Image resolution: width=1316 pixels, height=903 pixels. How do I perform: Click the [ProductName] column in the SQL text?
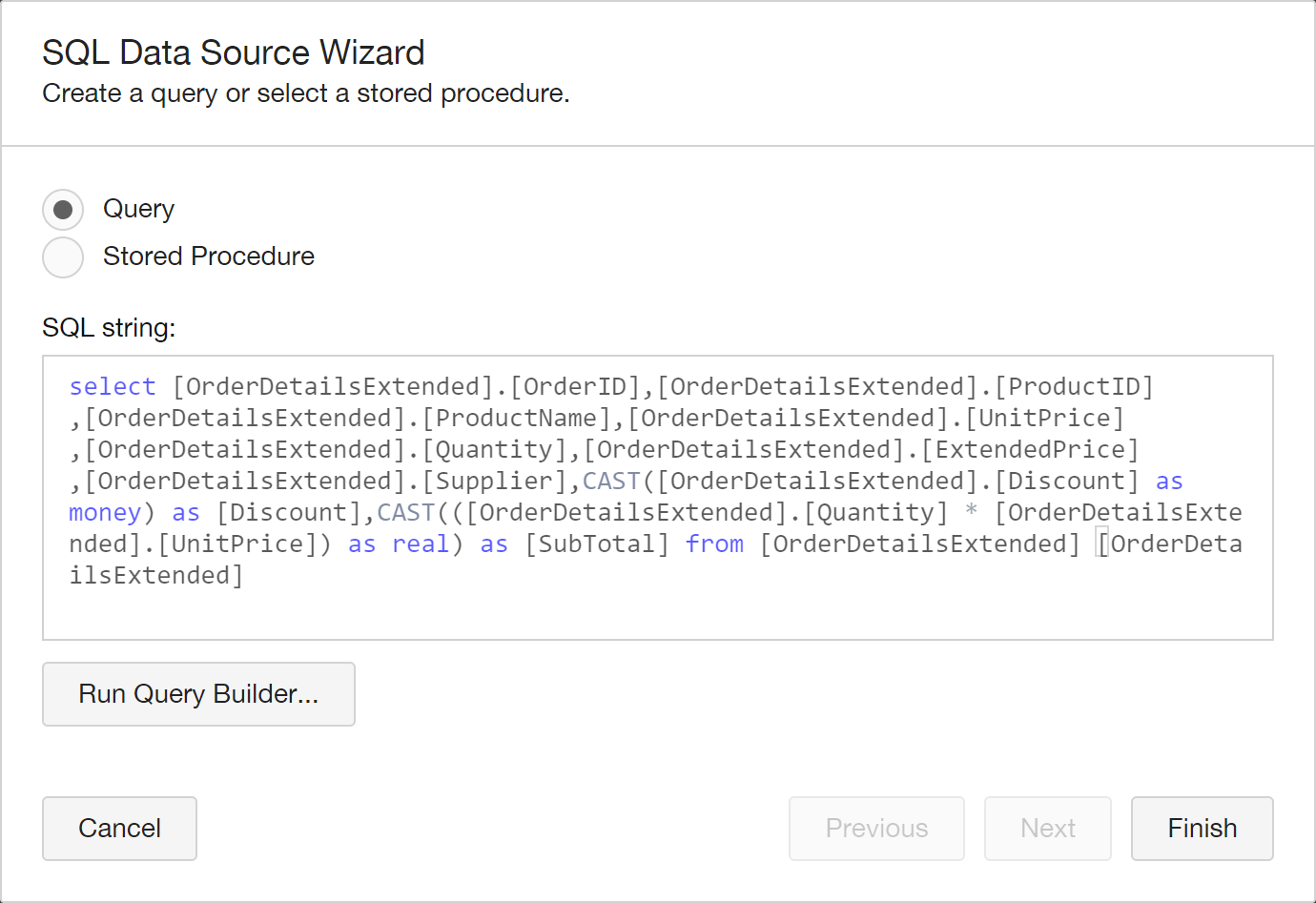point(516,419)
